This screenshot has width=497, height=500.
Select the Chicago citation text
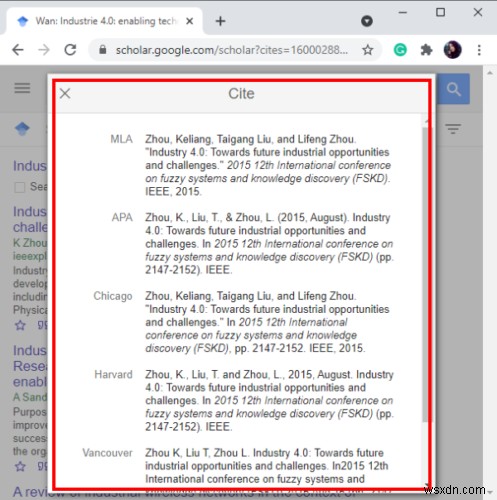[267, 322]
